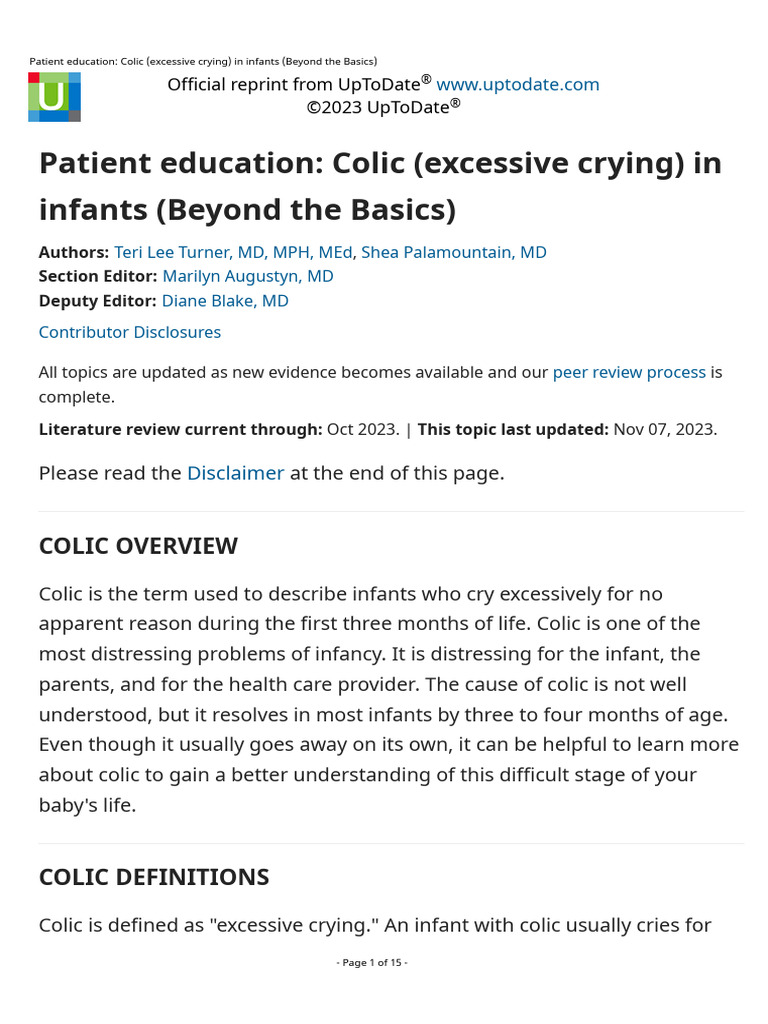Click the COLIC DEFINITIONS section heading
Viewport: 768px width, 1024px height.
point(154,877)
